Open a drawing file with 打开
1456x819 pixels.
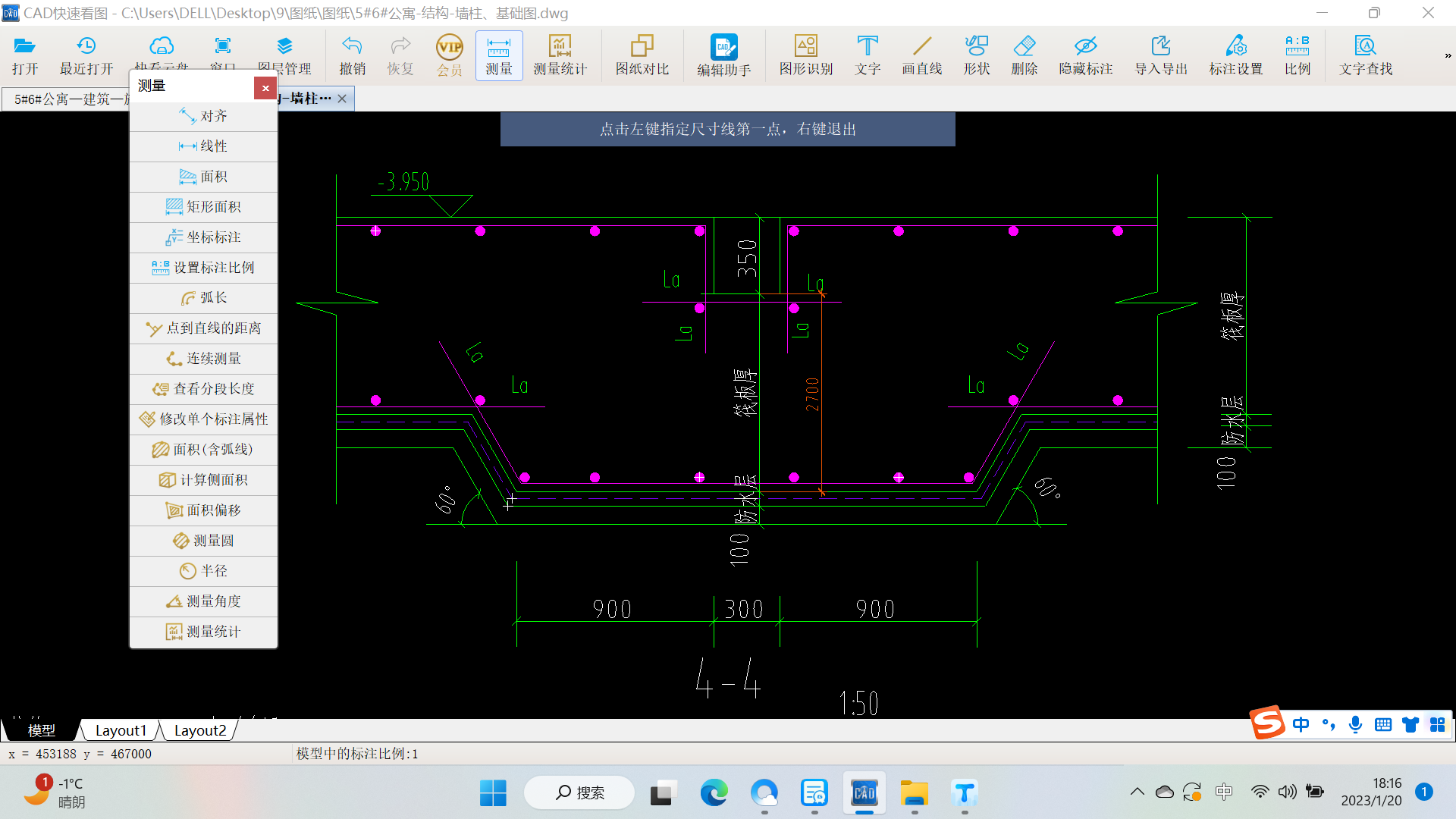pos(25,56)
